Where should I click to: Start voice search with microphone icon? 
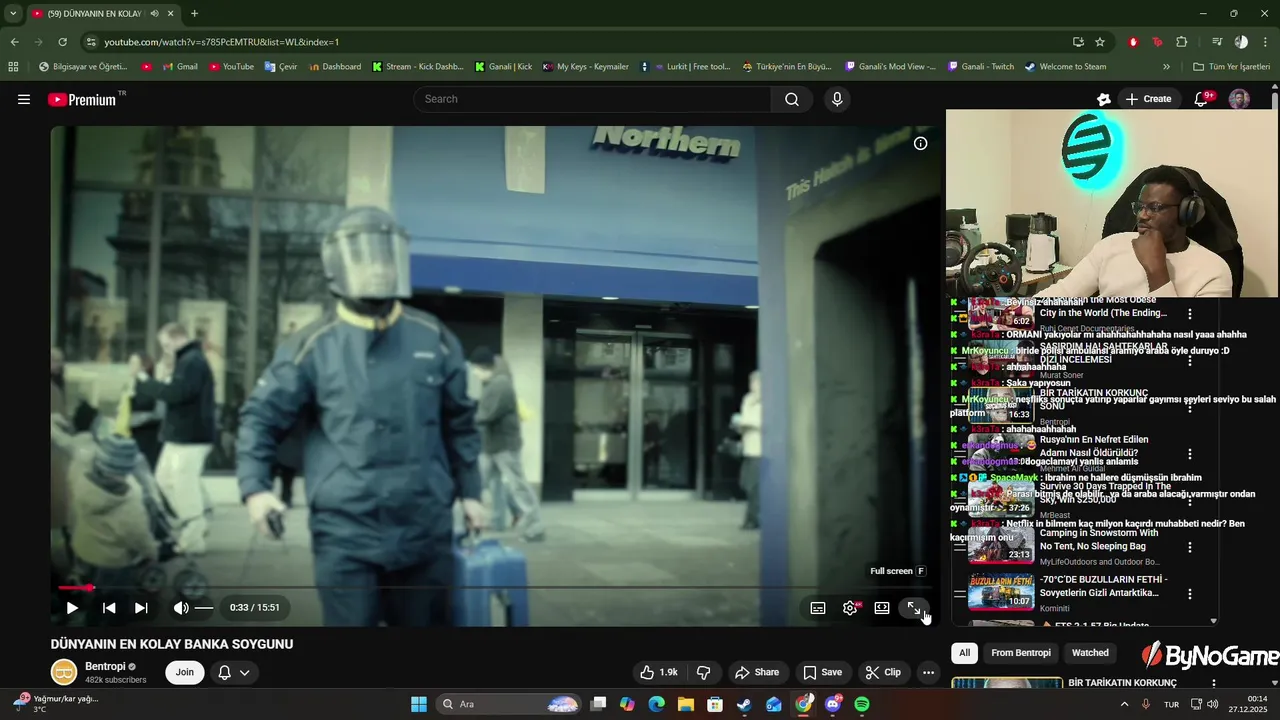(837, 99)
